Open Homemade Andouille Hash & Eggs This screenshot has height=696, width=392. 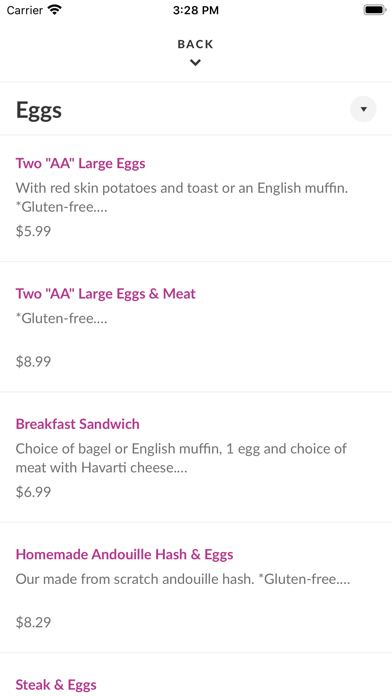point(124,554)
